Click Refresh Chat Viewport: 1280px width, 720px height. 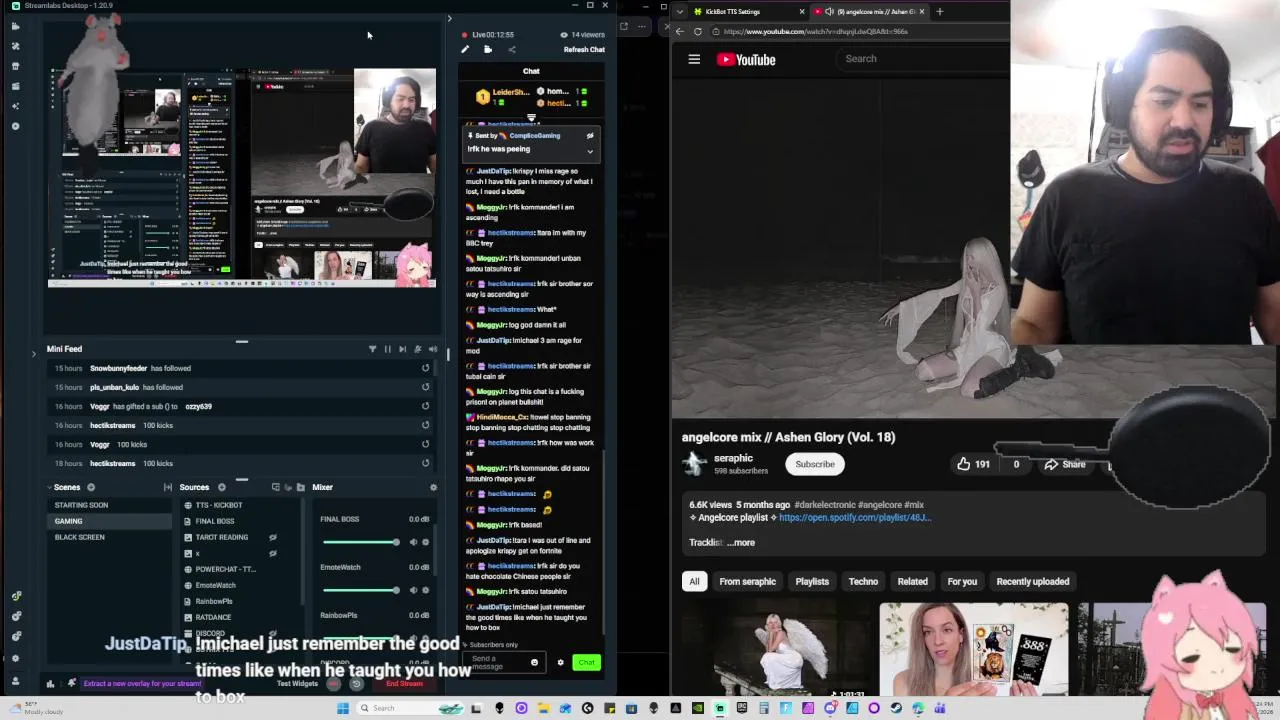pos(584,50)
